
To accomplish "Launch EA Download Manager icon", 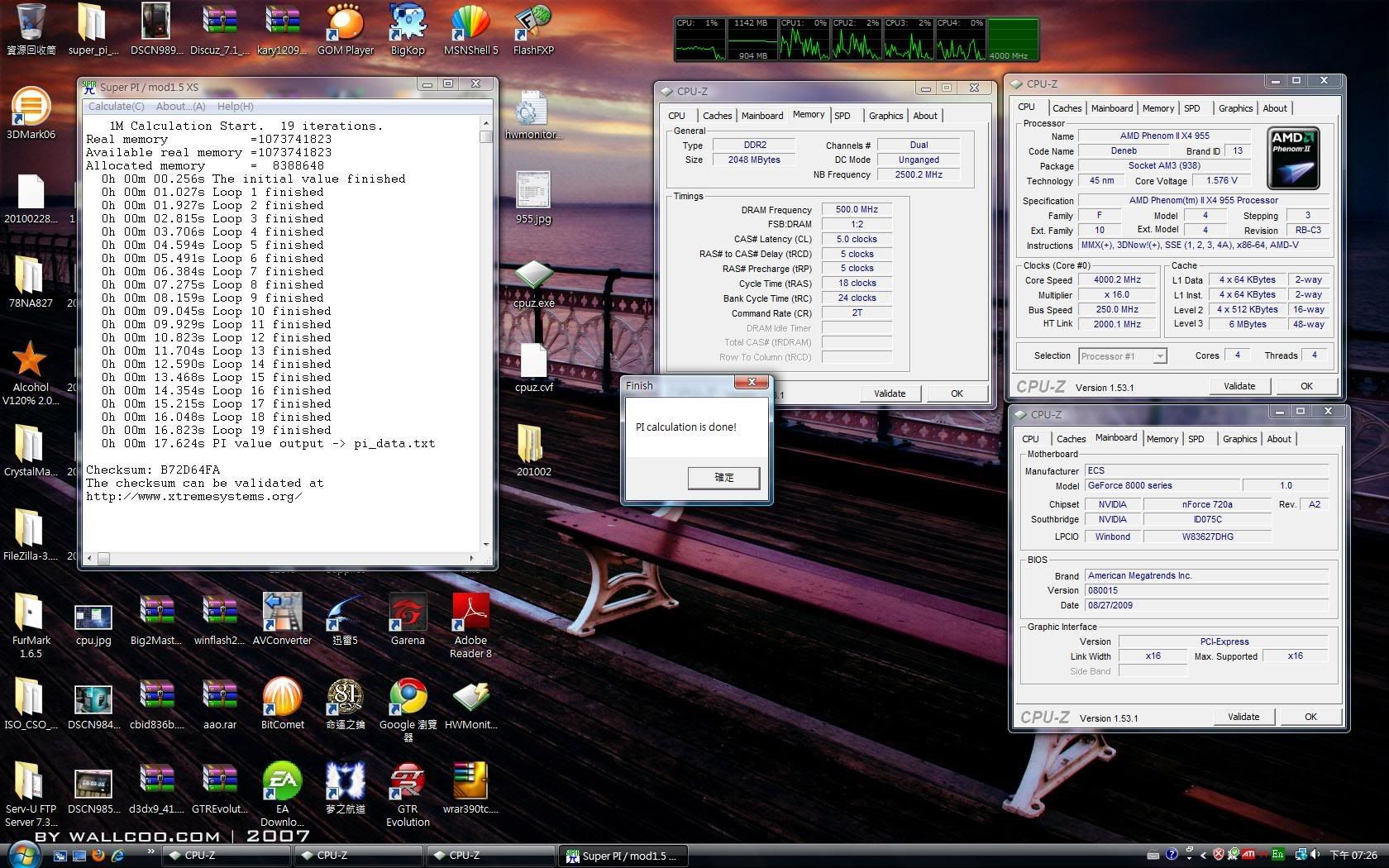I will click(282, 794).
